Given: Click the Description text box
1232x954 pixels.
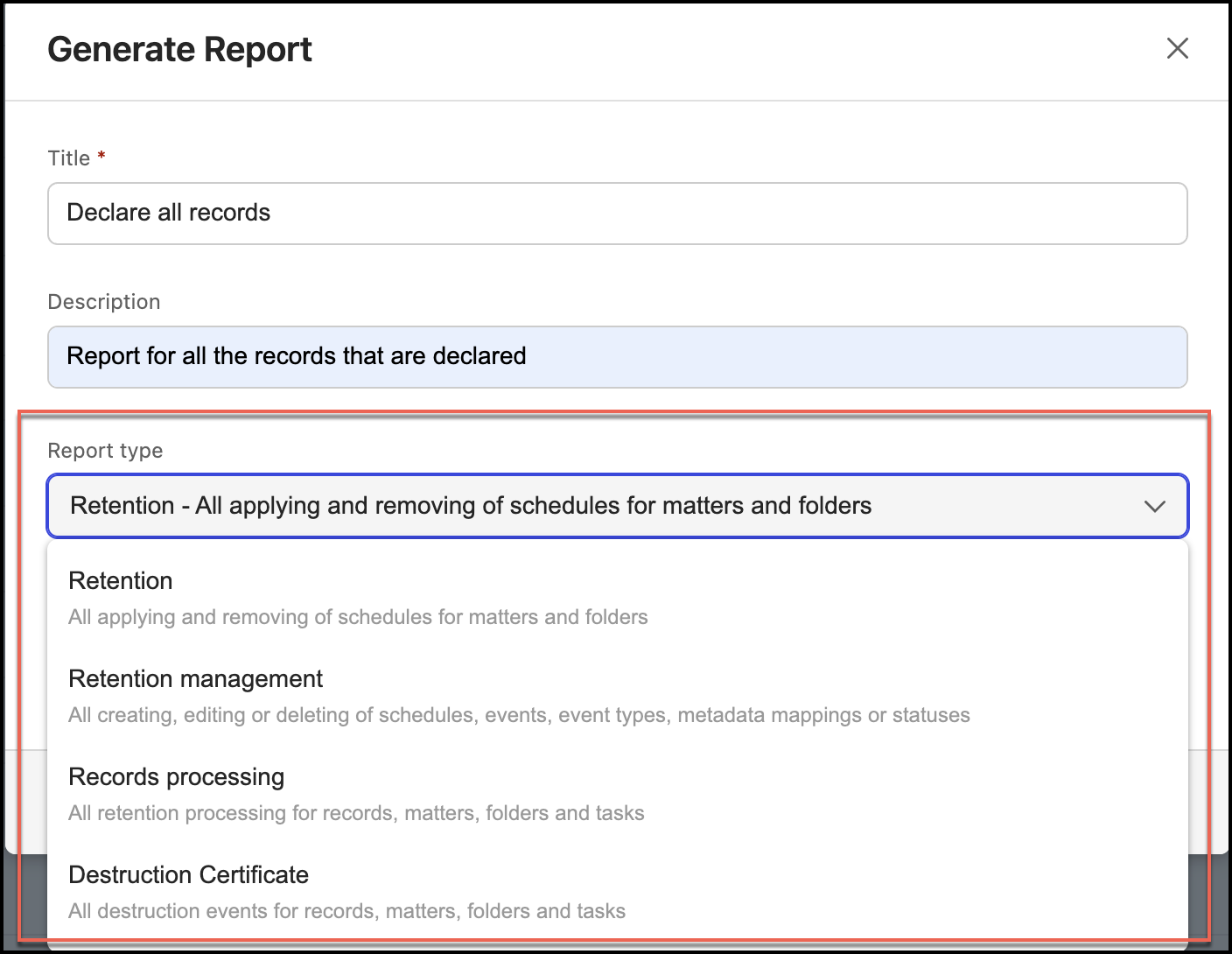Looking at the screenshot, I should pyautogui.click(x=617, y=356).
